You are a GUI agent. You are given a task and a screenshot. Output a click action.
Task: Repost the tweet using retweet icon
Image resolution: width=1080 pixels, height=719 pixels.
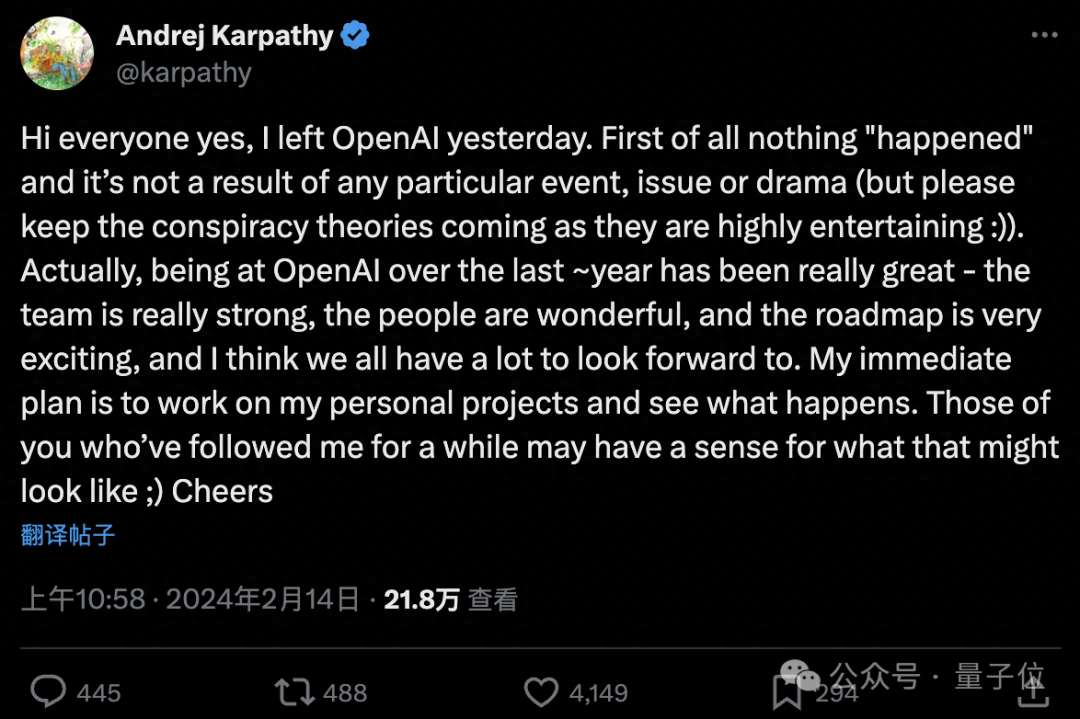pos(294,691)
